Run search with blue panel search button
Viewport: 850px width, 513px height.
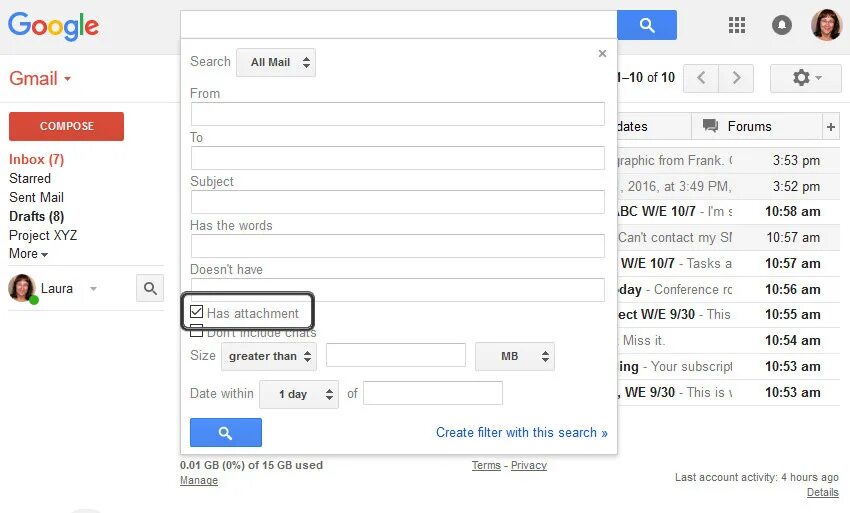[x=226, y=432]
